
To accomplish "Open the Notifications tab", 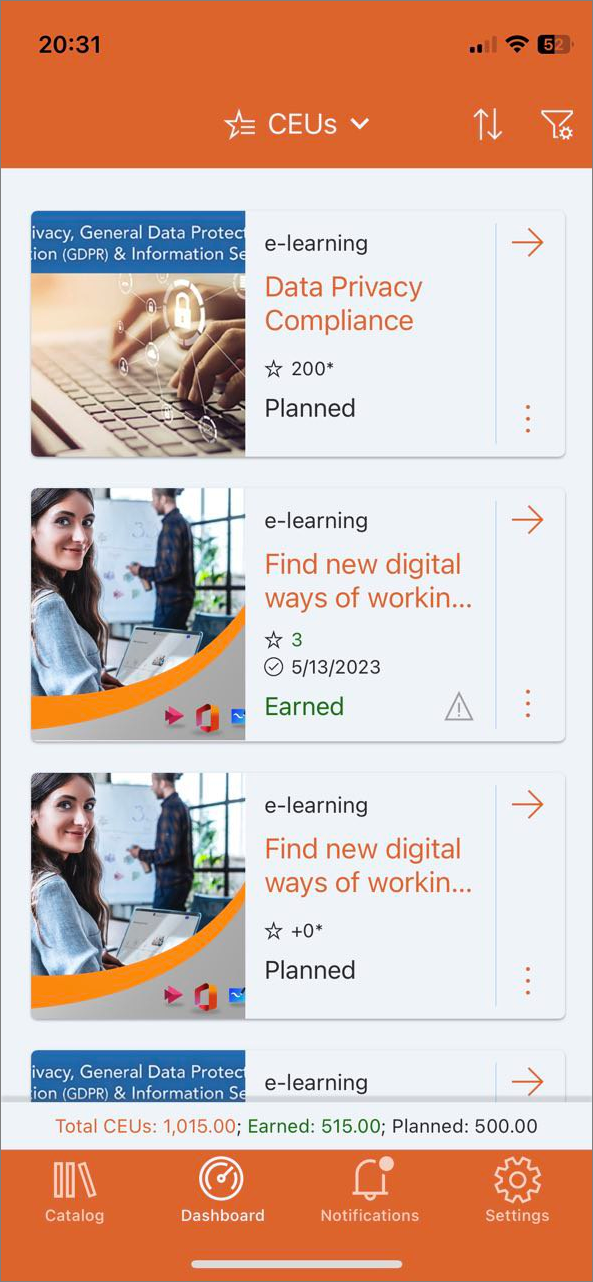I will pos(370,1192).
